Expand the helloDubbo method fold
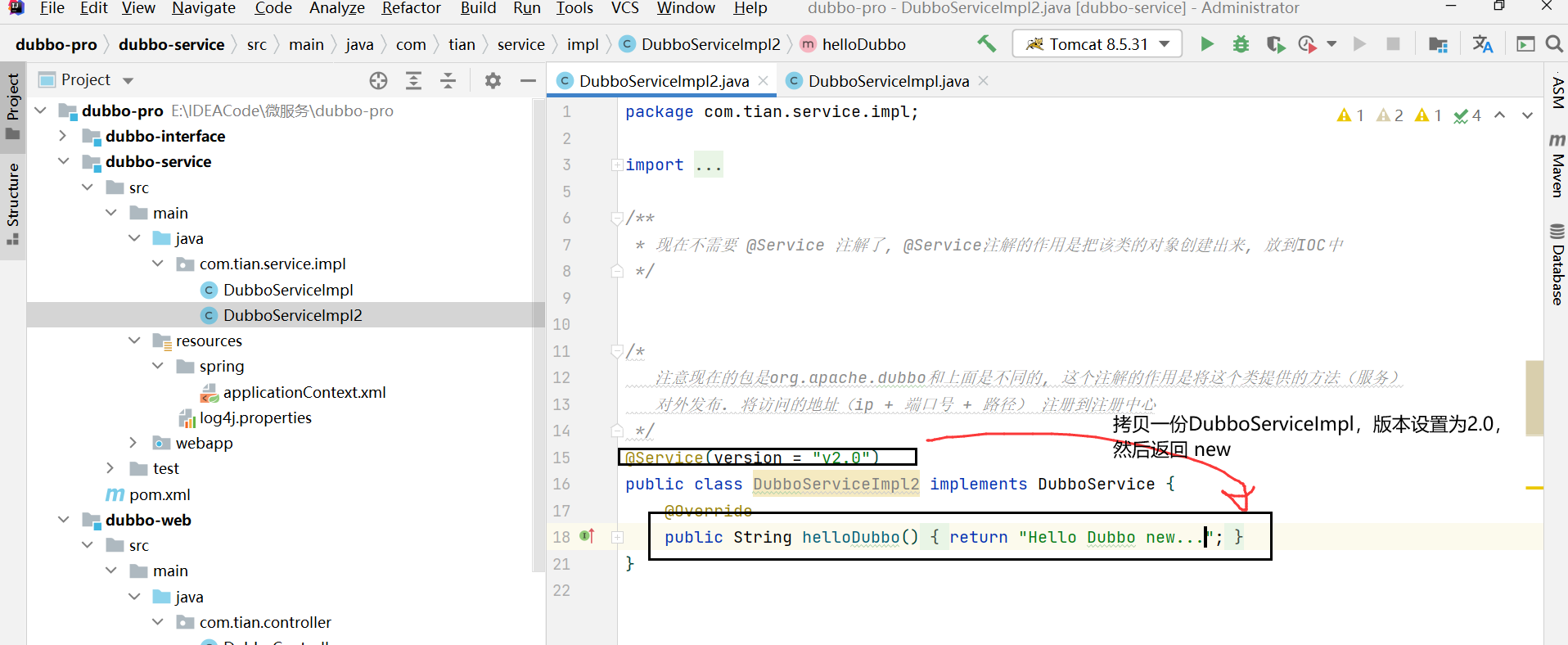Screen dimensions: 1568x645 click(617, 538)
